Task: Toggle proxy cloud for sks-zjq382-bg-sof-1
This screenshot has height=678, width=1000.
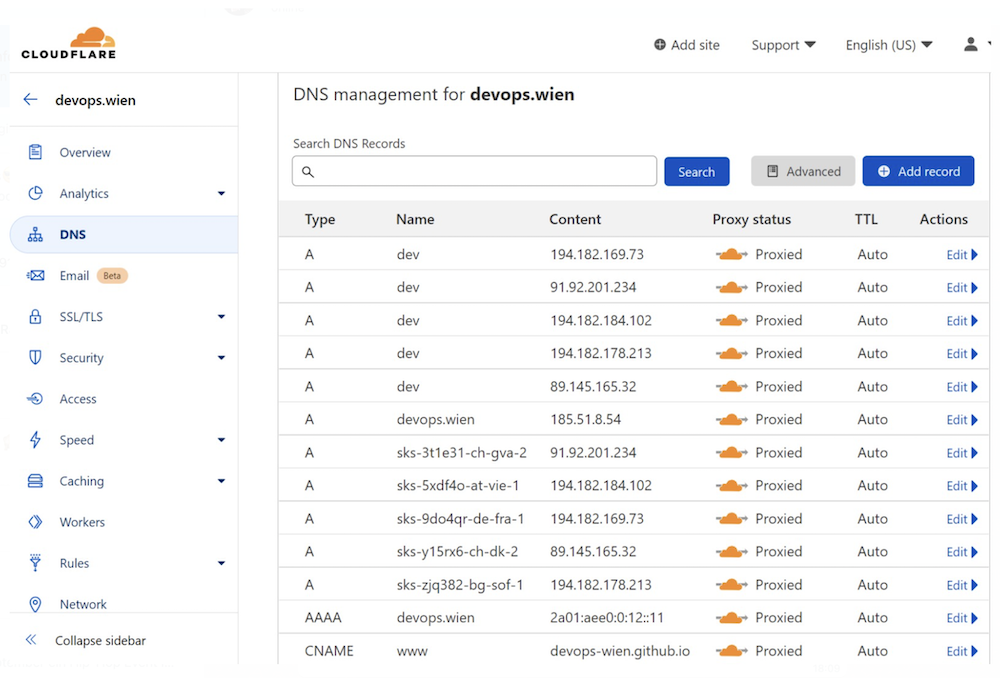Action: 732,585
